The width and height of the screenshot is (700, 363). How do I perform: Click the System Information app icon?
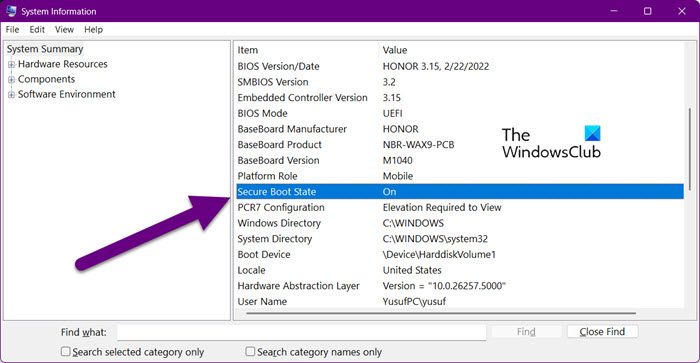11,11
